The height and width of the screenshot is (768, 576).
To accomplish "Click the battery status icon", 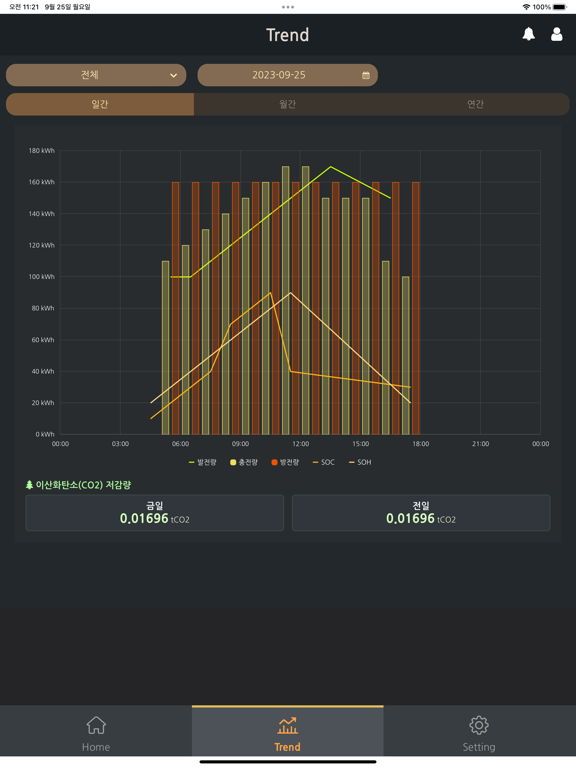I will click(x=560, y=7).
